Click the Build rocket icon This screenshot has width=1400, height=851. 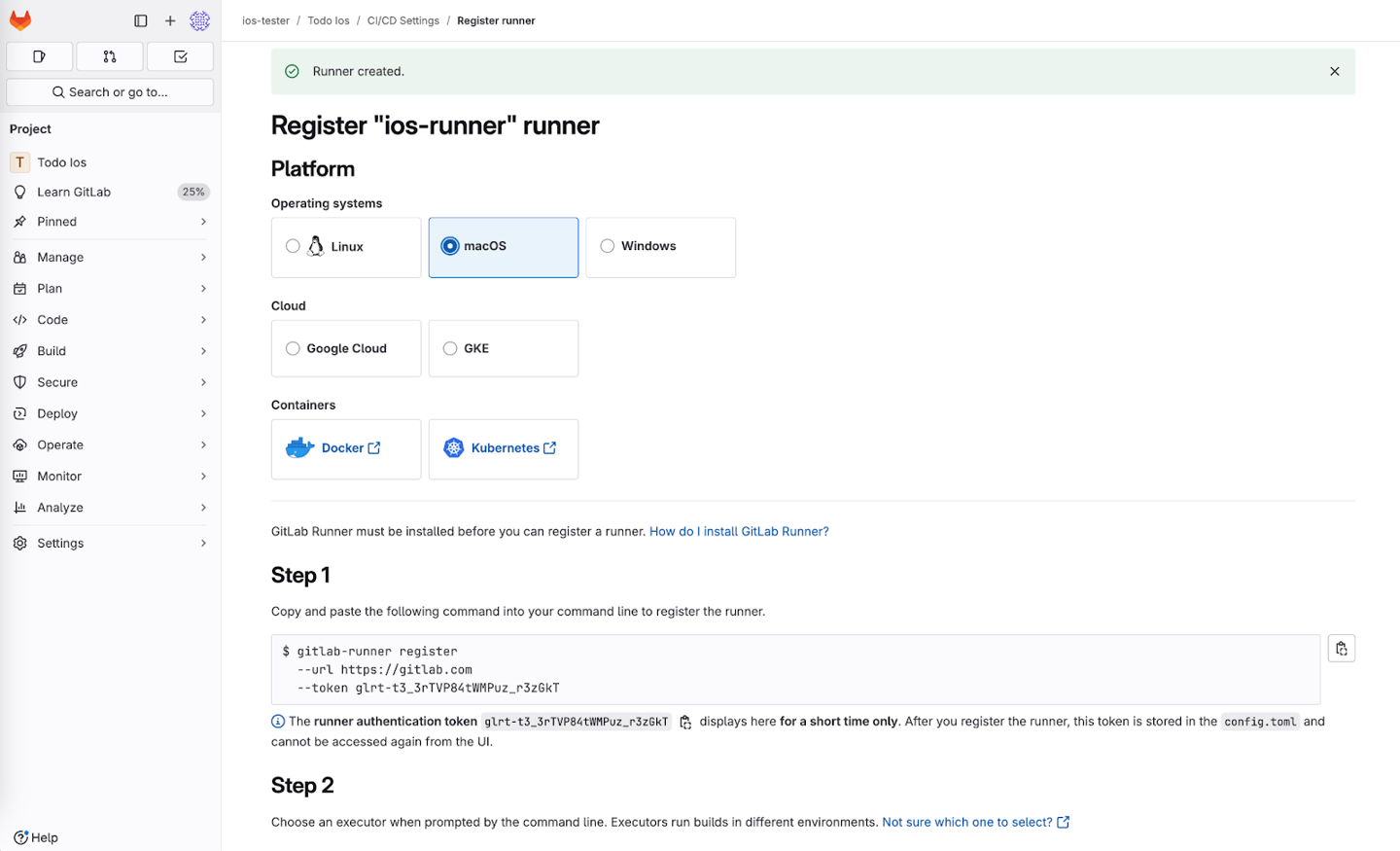pyautogui.click(x=19, y=351)
